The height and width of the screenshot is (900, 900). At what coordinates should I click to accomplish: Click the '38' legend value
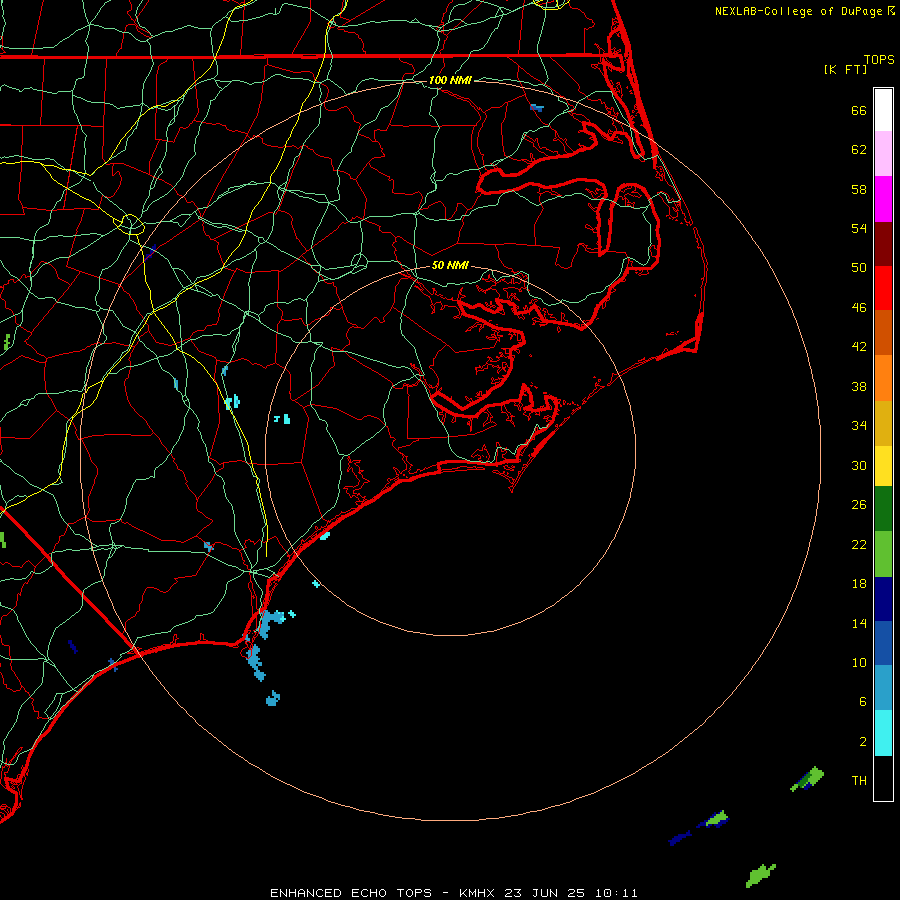[x=859, y=386]
